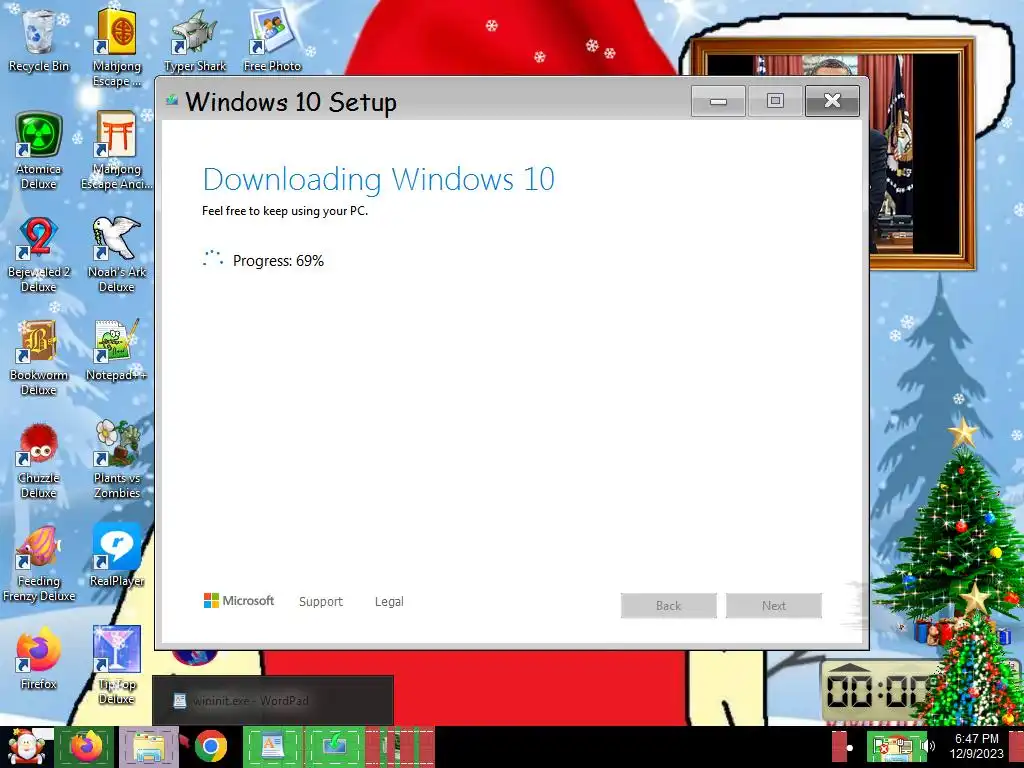Open the Notepad++ desktop shortcut
The height and width of the screenshot is (768, 1024).
[116, 350]
